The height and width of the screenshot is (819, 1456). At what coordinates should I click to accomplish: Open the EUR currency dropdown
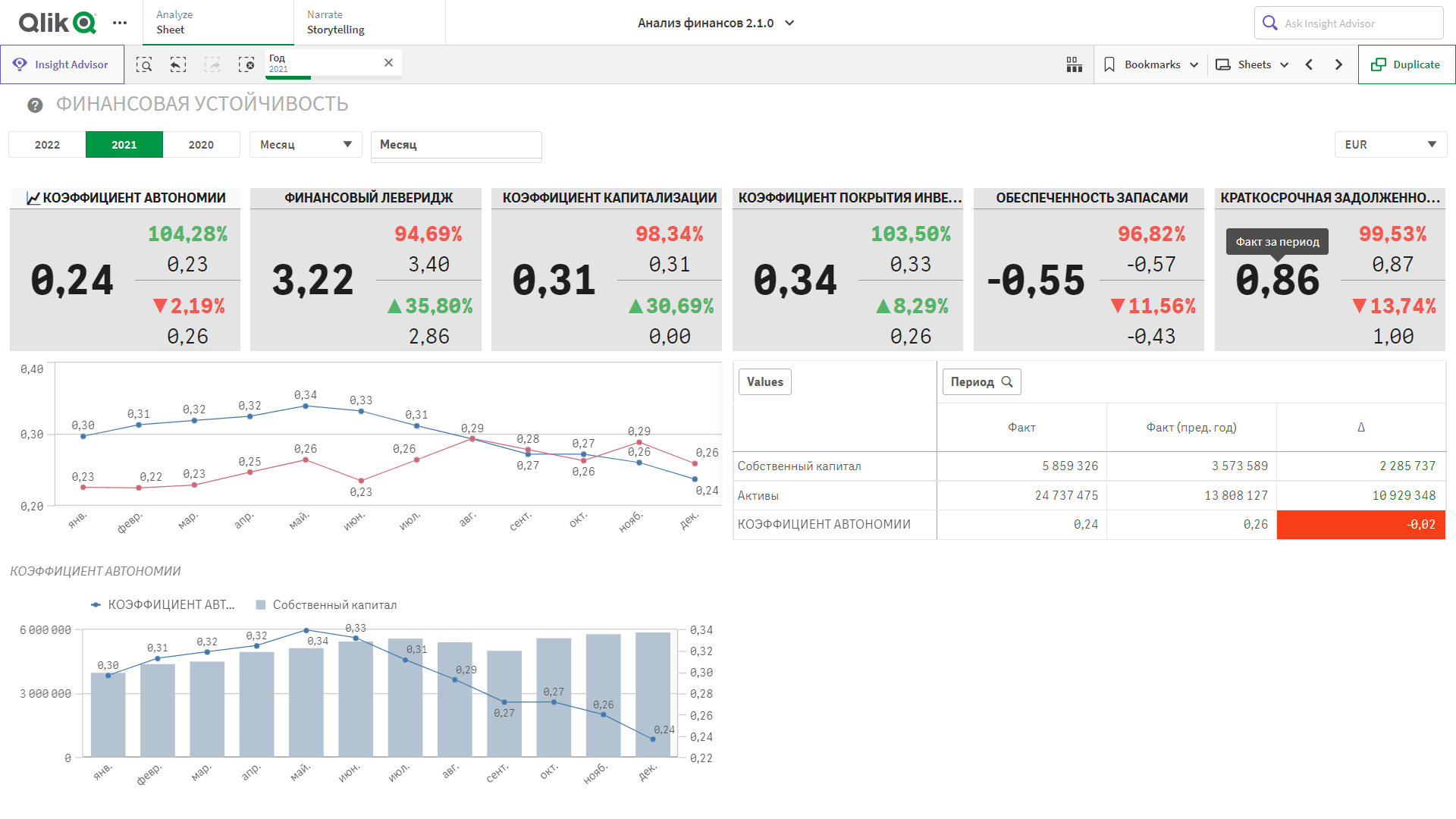point(1390,145)
